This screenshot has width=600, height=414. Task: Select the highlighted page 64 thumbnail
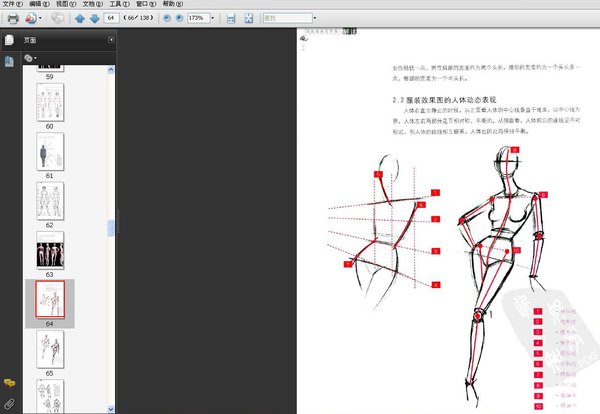[50, 300]
